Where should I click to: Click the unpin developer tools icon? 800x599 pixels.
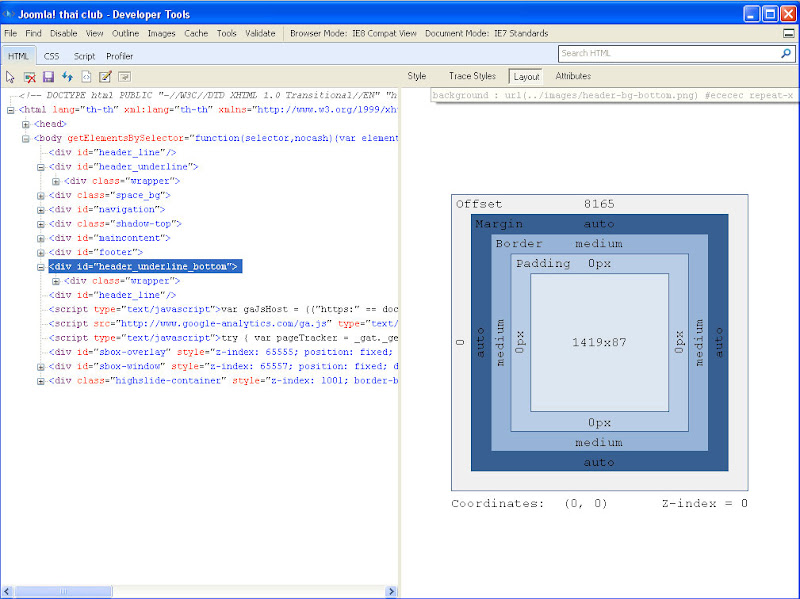788,34
